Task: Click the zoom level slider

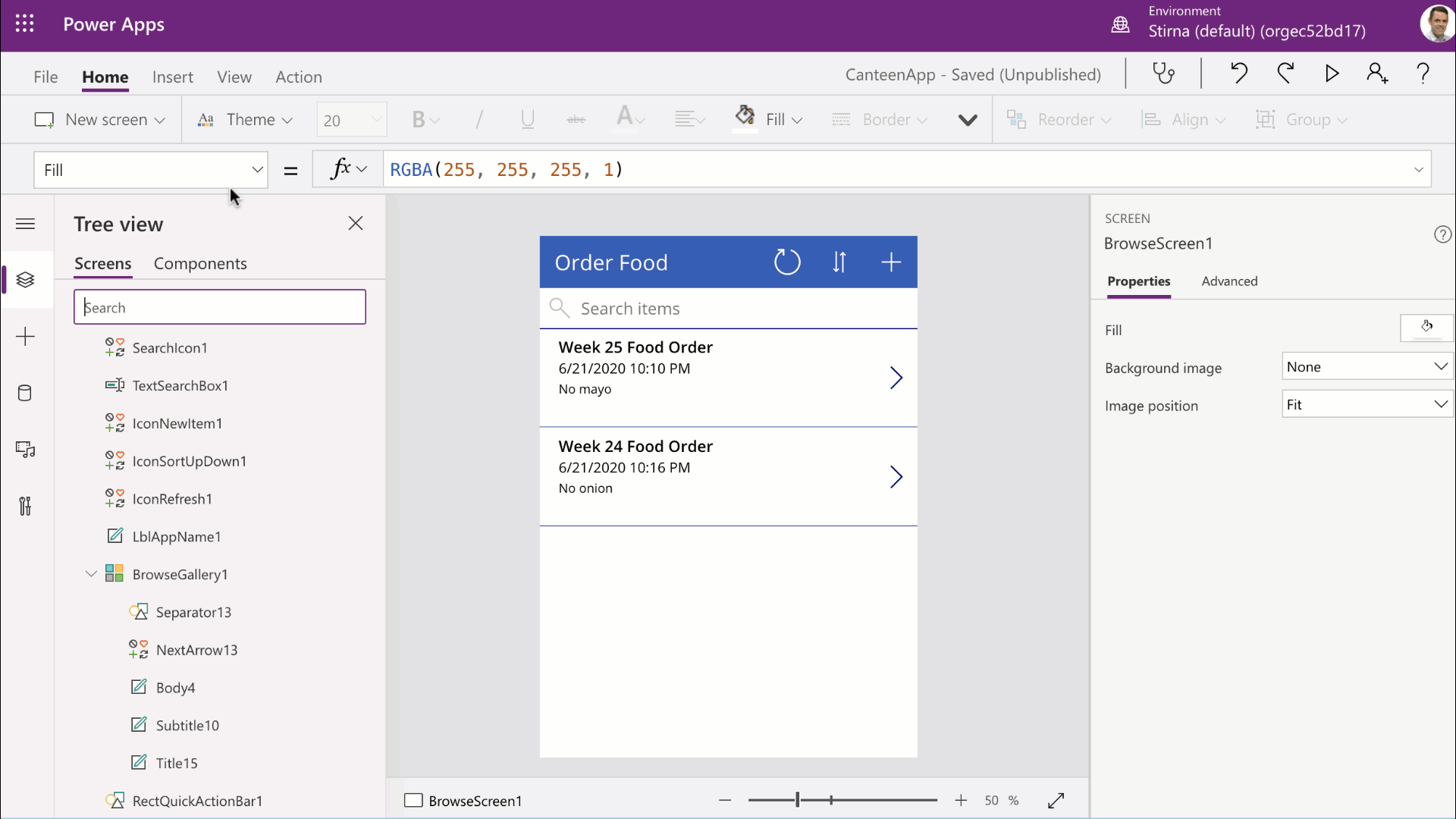Action: pos(842,800)
